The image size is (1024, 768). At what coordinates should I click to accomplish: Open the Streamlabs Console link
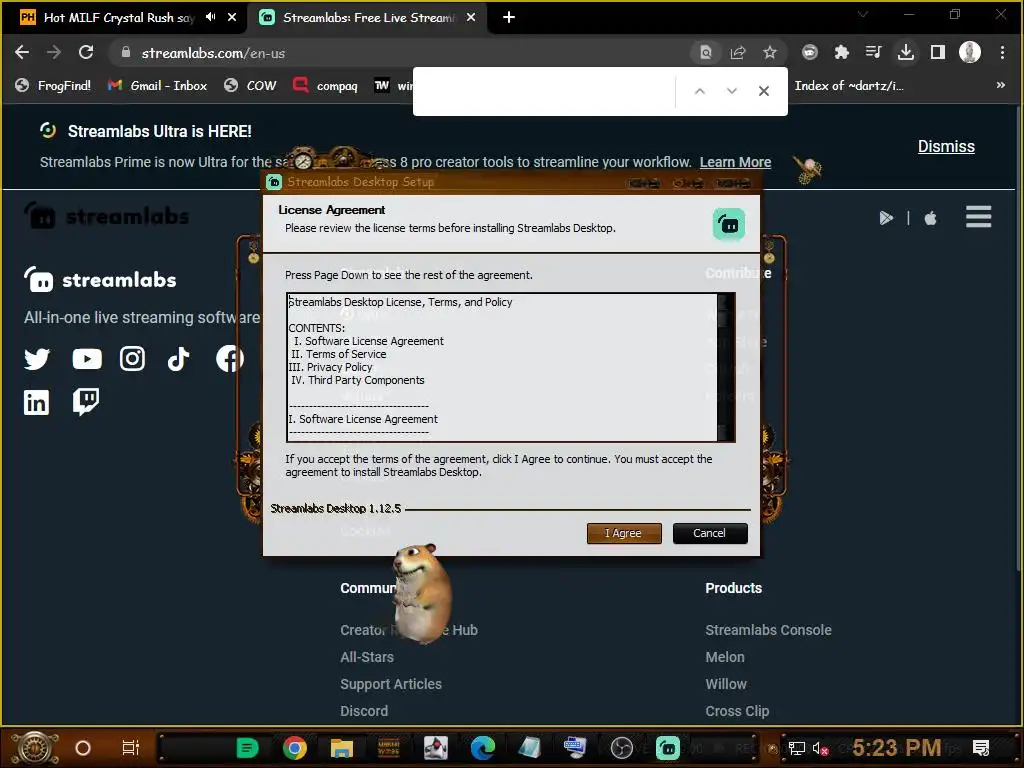tap(768, 630)
